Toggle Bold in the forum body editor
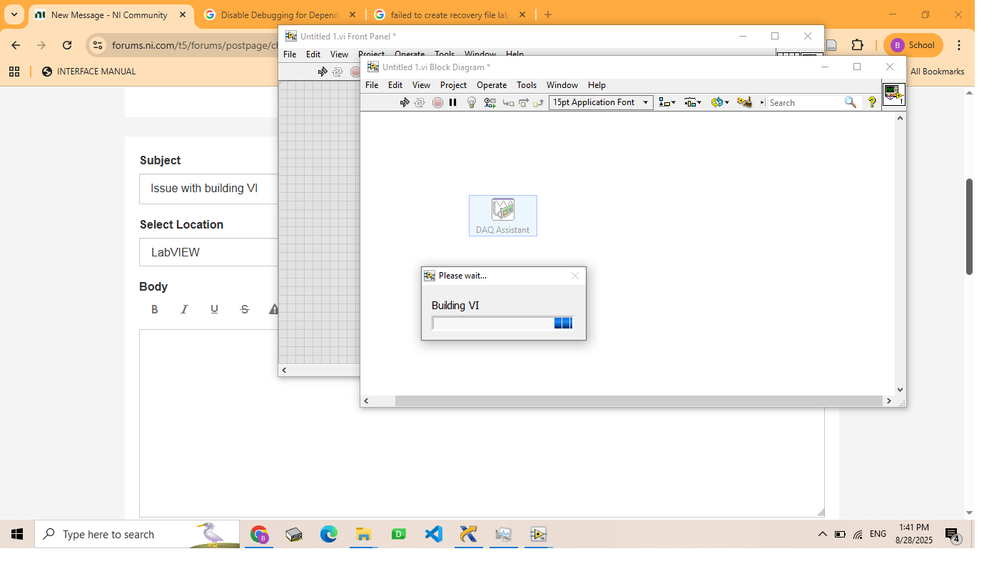Viewport: 999px width, 587px height. point(154,309)
